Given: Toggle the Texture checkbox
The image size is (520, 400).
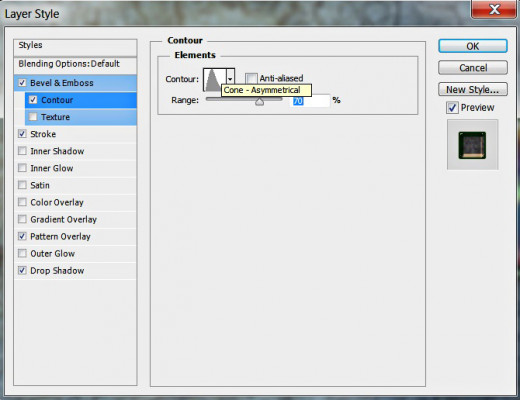Looking at the screenshot, I should coord(33,117).
